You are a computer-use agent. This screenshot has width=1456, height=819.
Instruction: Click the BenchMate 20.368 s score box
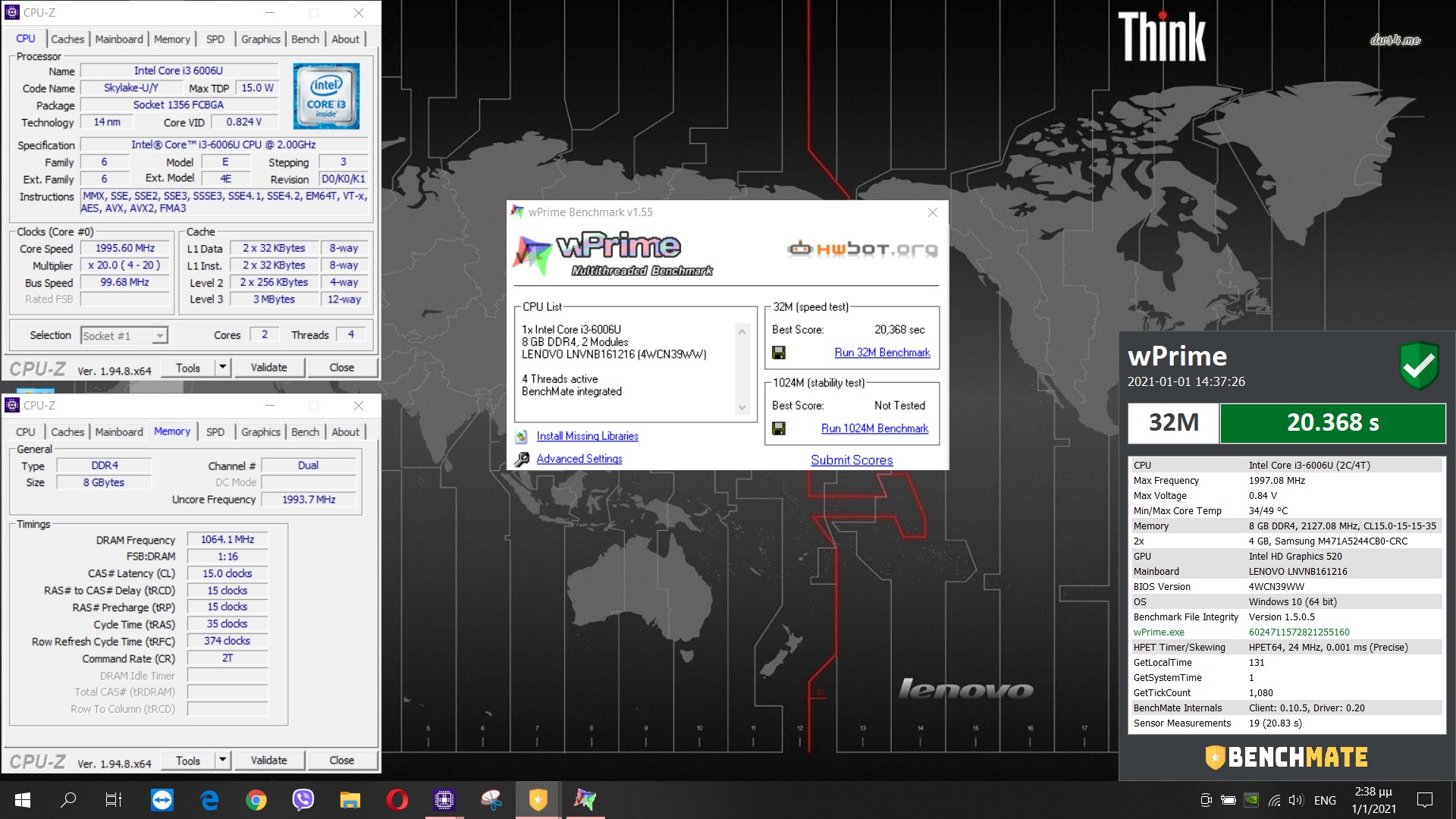click(1332, 422)
